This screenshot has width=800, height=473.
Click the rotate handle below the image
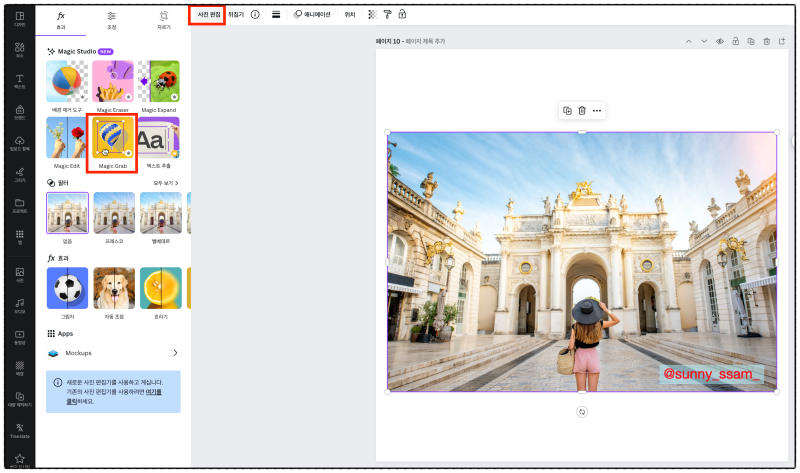(x=582, y=412)
